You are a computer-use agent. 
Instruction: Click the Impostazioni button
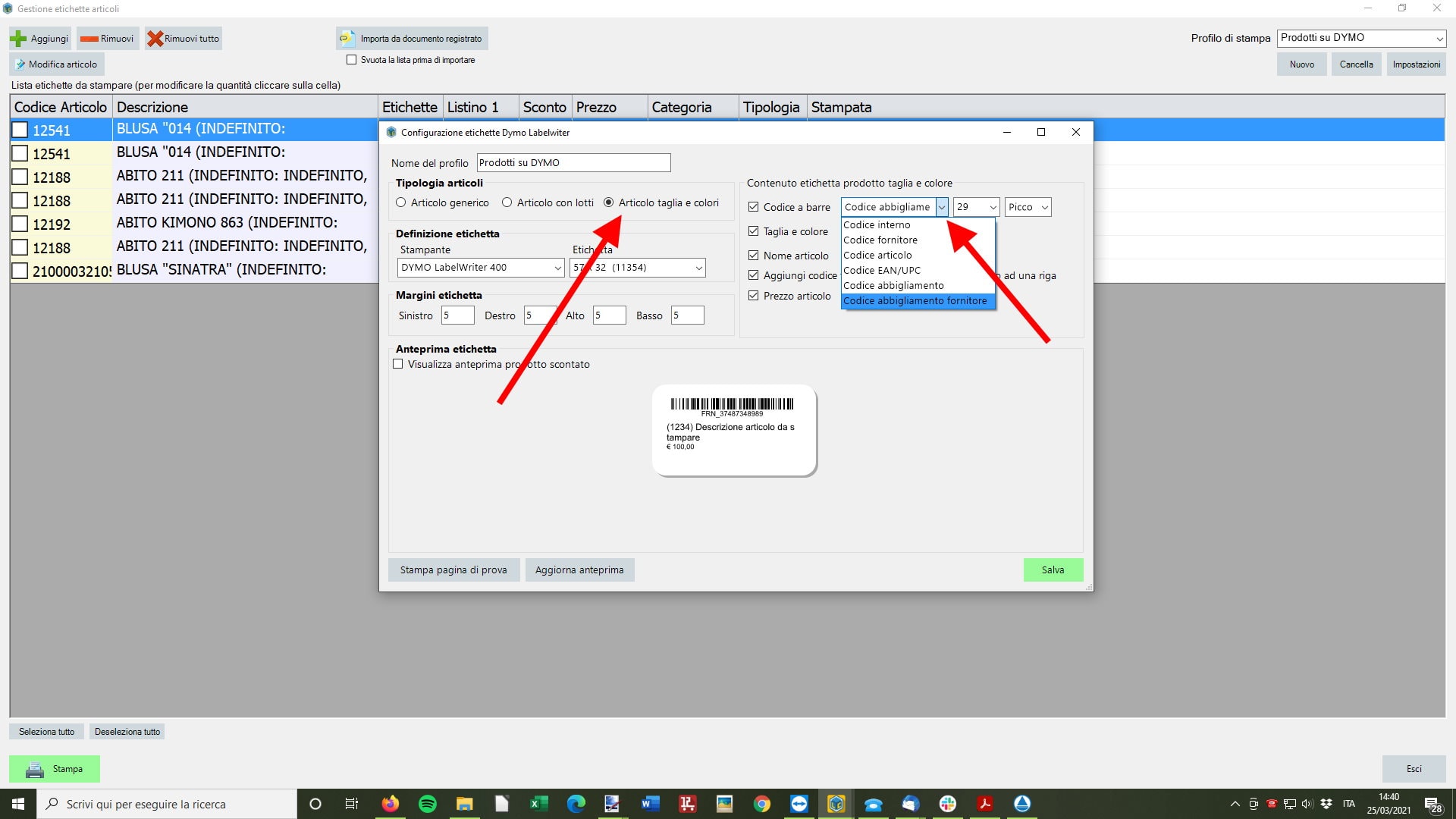pyautogui.click(x=1416, y=64)
